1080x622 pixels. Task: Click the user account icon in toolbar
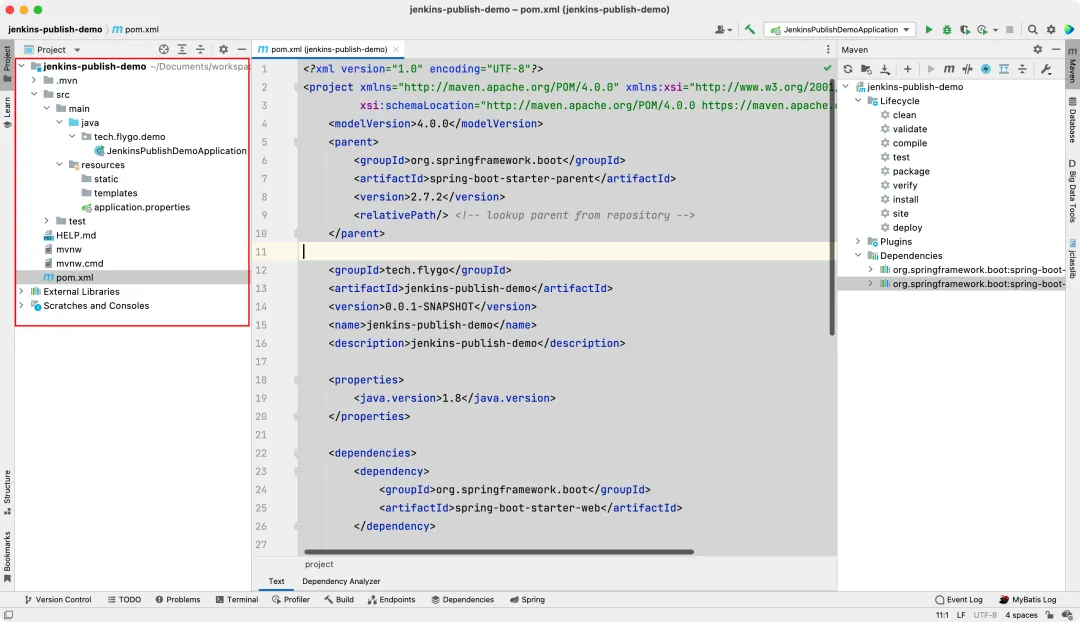pos(723,30)
